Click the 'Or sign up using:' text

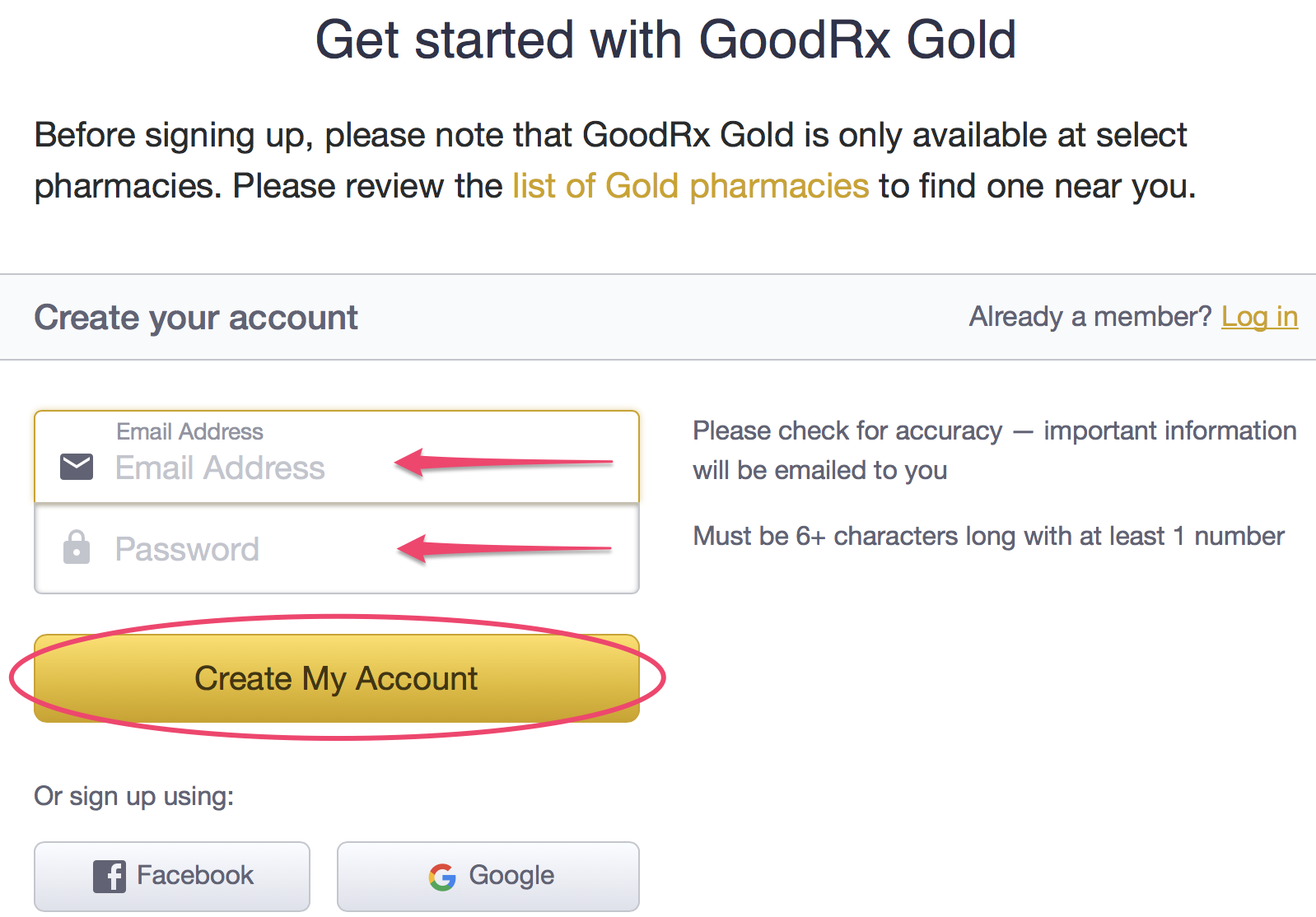[134, 796]
